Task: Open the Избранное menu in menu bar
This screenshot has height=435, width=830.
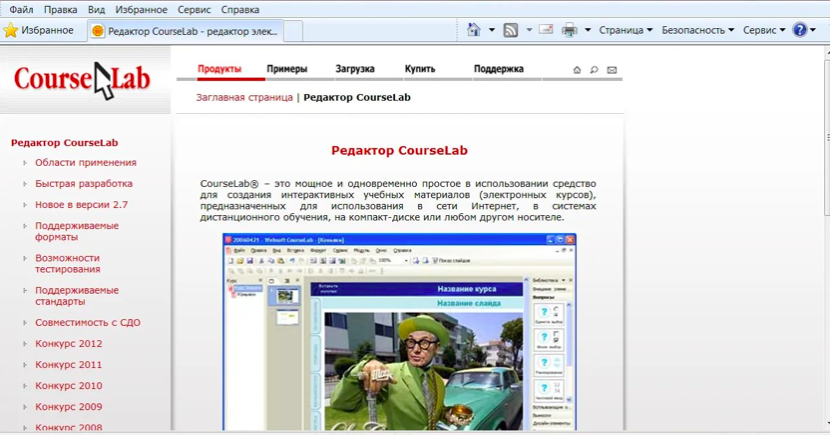Action: point(141,10)
